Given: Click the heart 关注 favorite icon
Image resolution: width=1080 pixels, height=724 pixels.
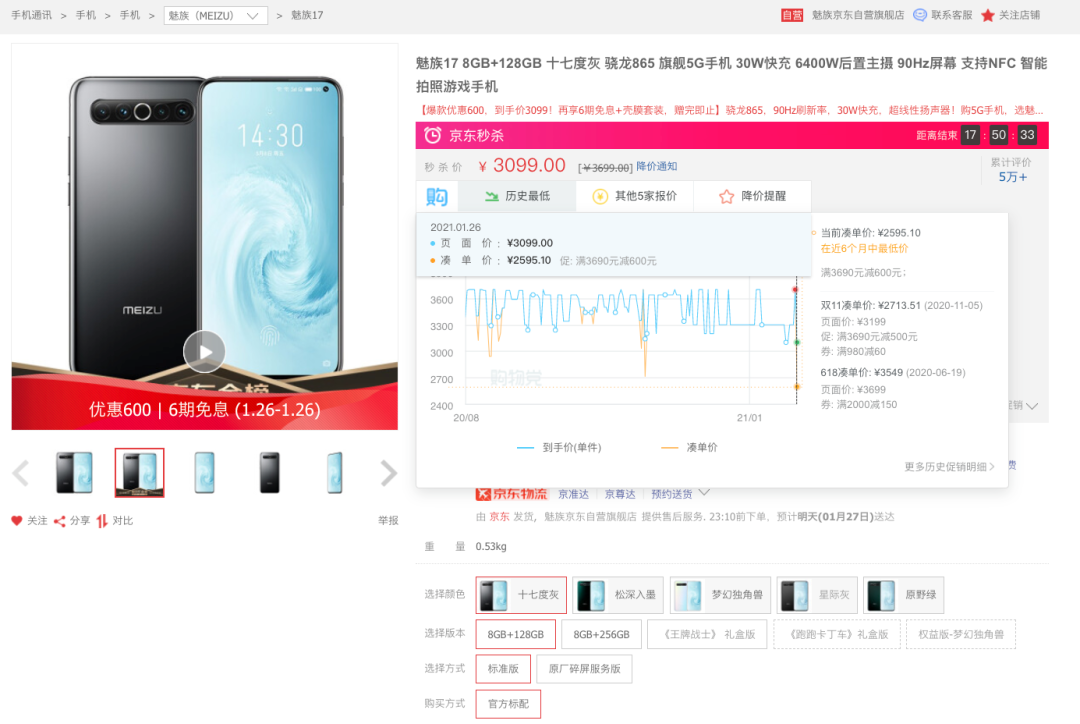Looking at the screenshot, I should coord(17,521).
